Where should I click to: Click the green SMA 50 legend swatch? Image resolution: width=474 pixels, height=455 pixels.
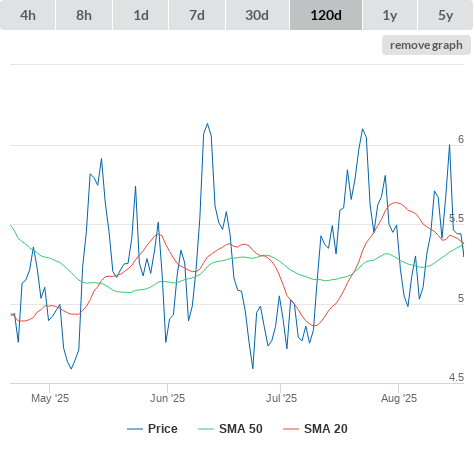click(206, 429)
